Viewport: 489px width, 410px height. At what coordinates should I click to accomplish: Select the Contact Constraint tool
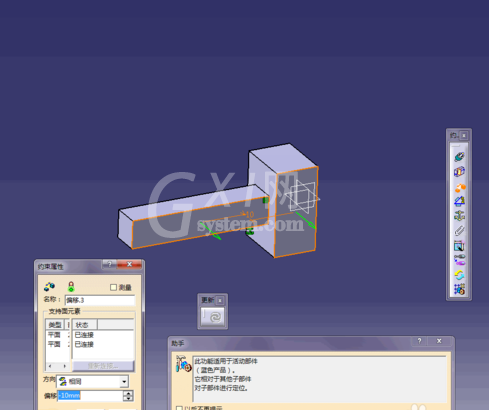click(x=459, y=172)
